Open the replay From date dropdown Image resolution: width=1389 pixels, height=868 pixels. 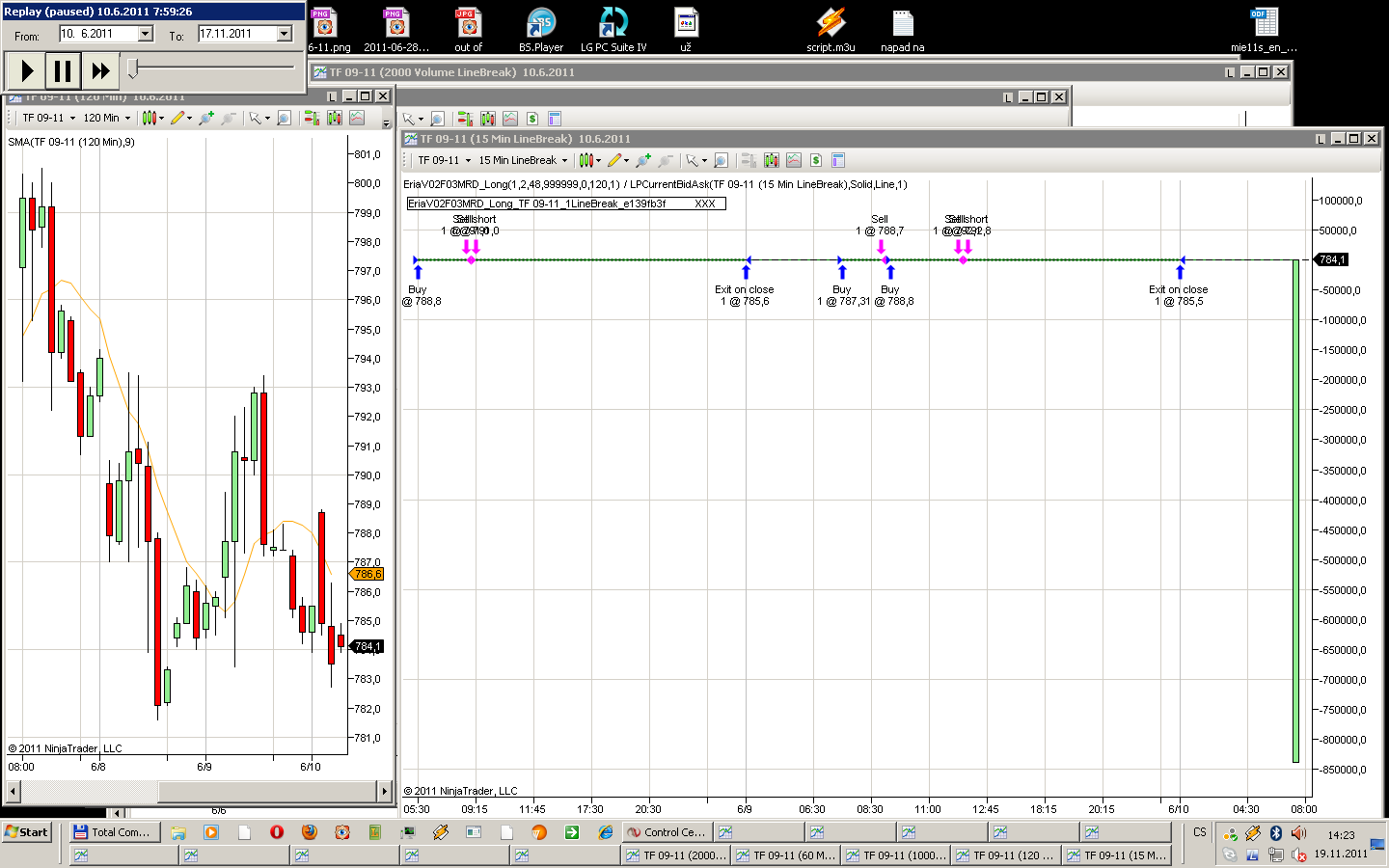tap(146, 34)
